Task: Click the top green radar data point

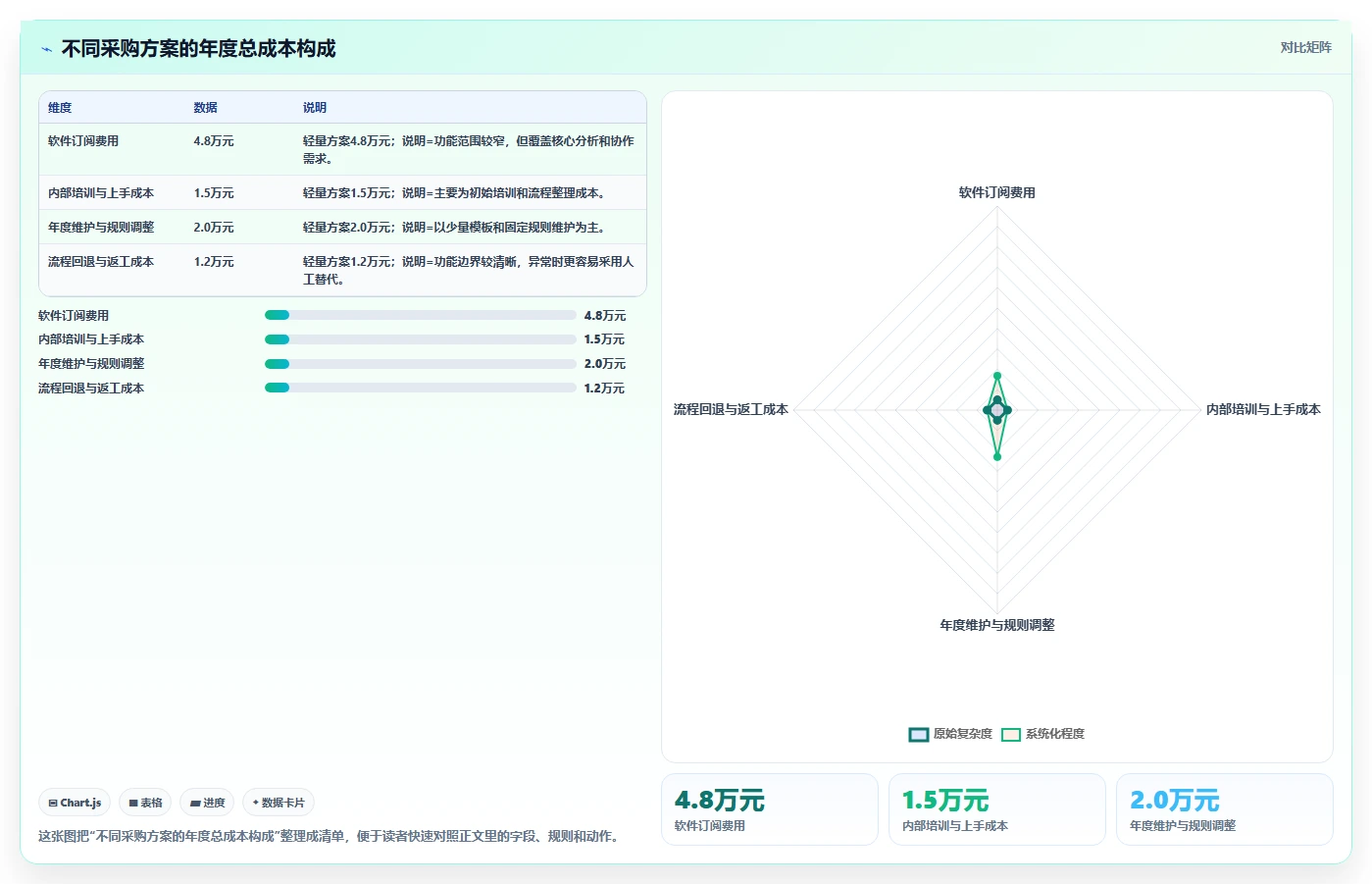Action: pos(997,376)
